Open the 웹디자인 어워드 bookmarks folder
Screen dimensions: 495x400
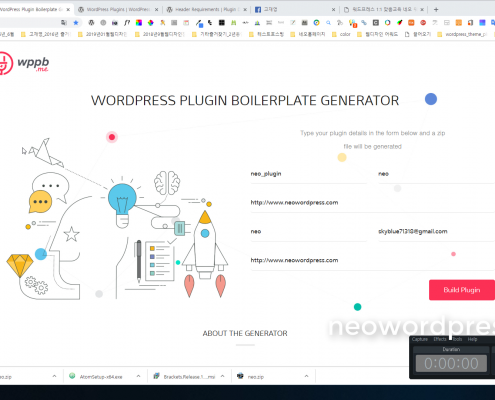click(377, 34)
